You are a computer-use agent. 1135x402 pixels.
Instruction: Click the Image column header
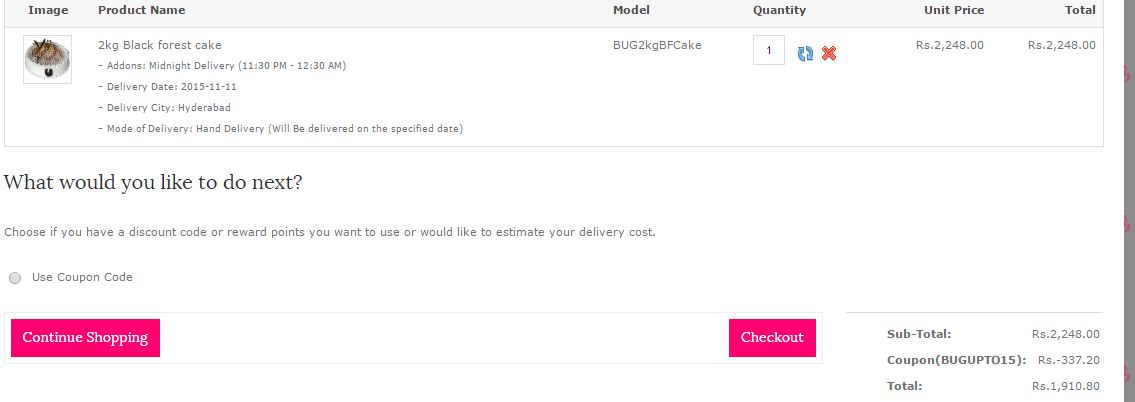point(48,10)
